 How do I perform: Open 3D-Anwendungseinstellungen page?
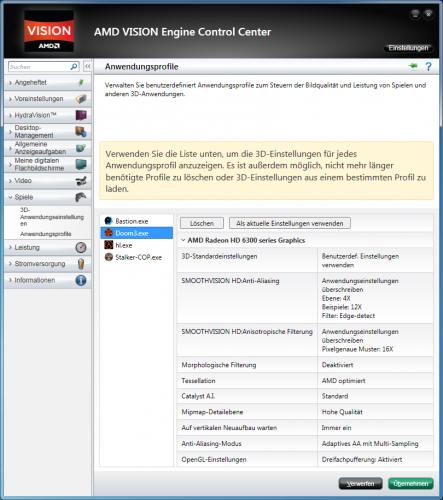point(52,217)
